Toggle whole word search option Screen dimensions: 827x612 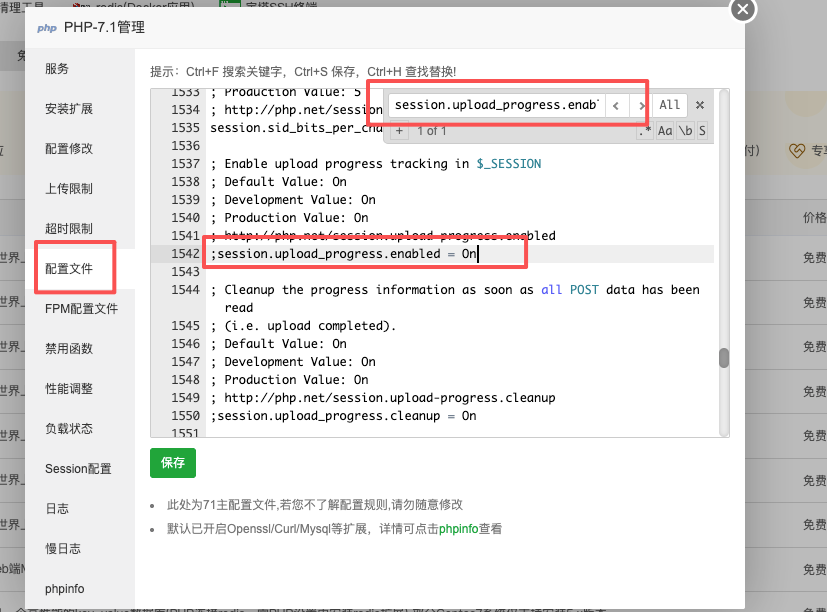point(686,131)
